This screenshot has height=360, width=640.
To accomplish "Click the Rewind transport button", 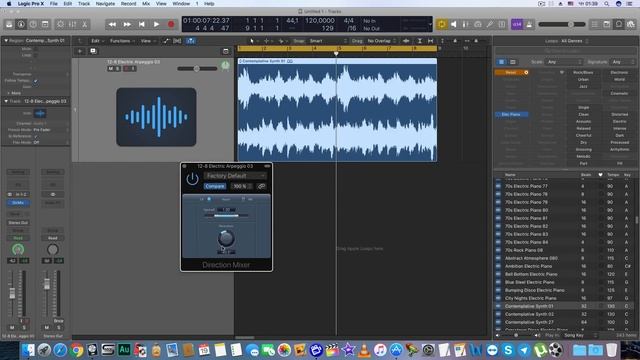I will tap(112, 24).
